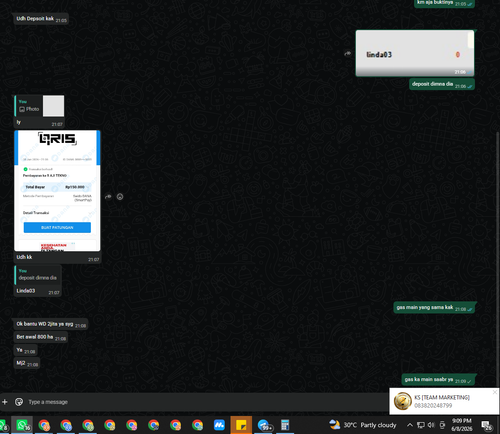This screenshot has width=500, height=434.
Task: Open the blue M app in taskbar
Action: 219,425
